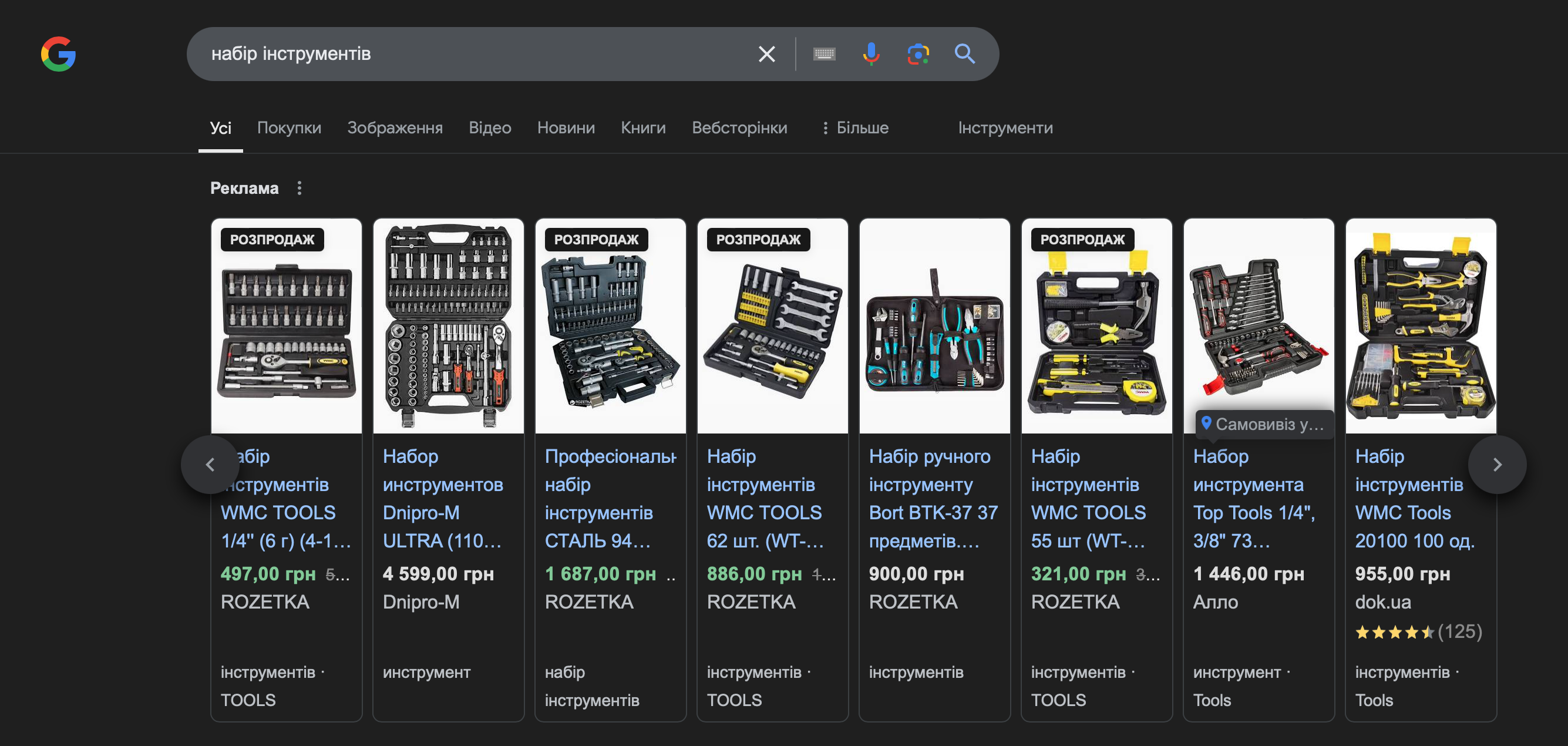The width and height of the screenshot is (1568, 746).
Task: Click the Google logo
Action: [59, 53]
